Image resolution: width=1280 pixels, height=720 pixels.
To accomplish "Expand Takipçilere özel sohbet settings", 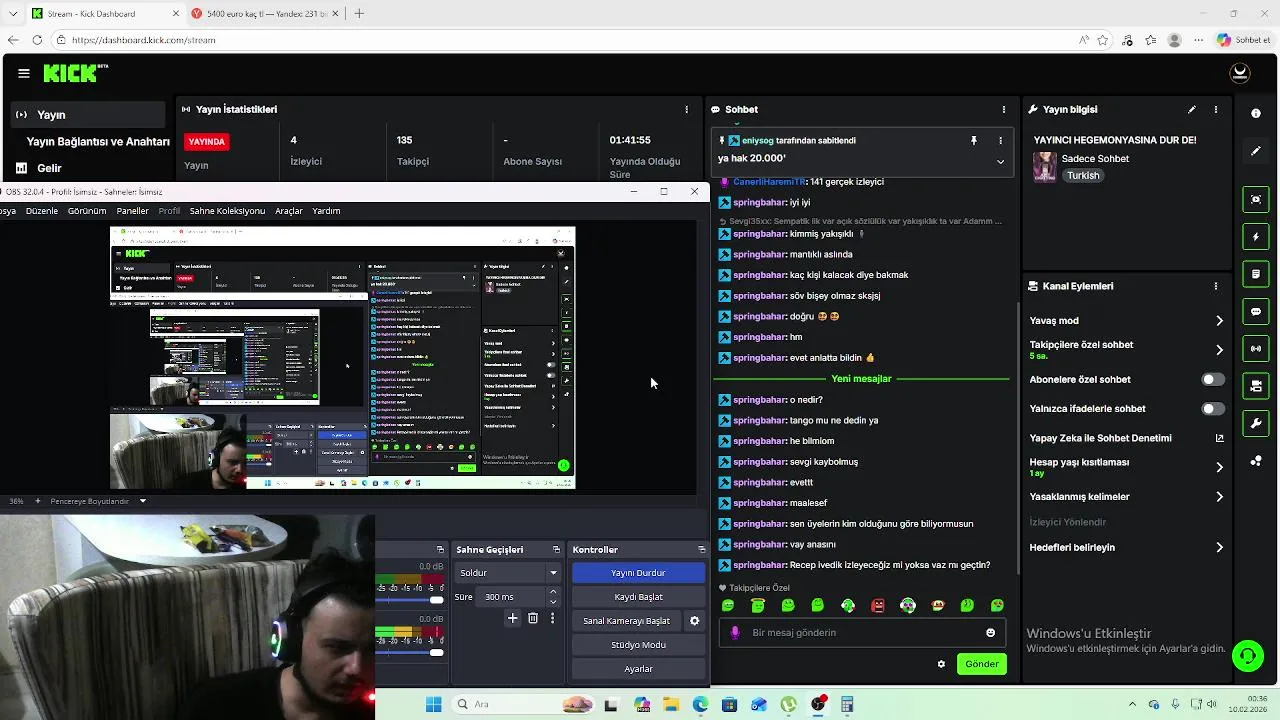I will (x=1220, y=350).
